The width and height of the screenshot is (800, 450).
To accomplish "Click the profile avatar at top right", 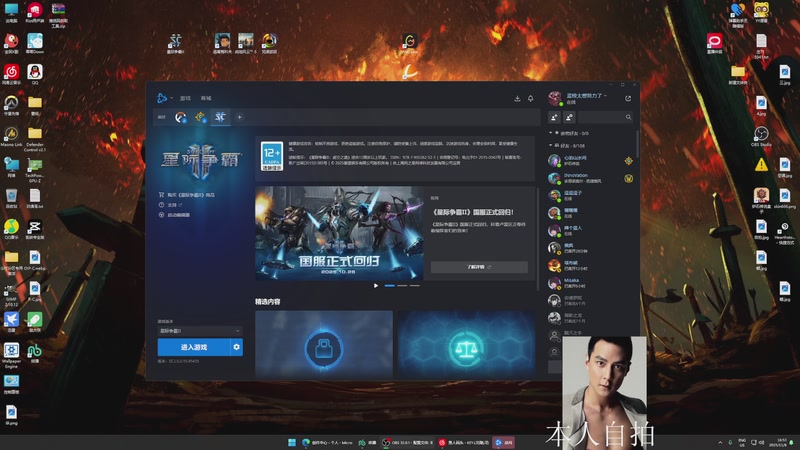I will pyautogui.click(x=555, y=98).
